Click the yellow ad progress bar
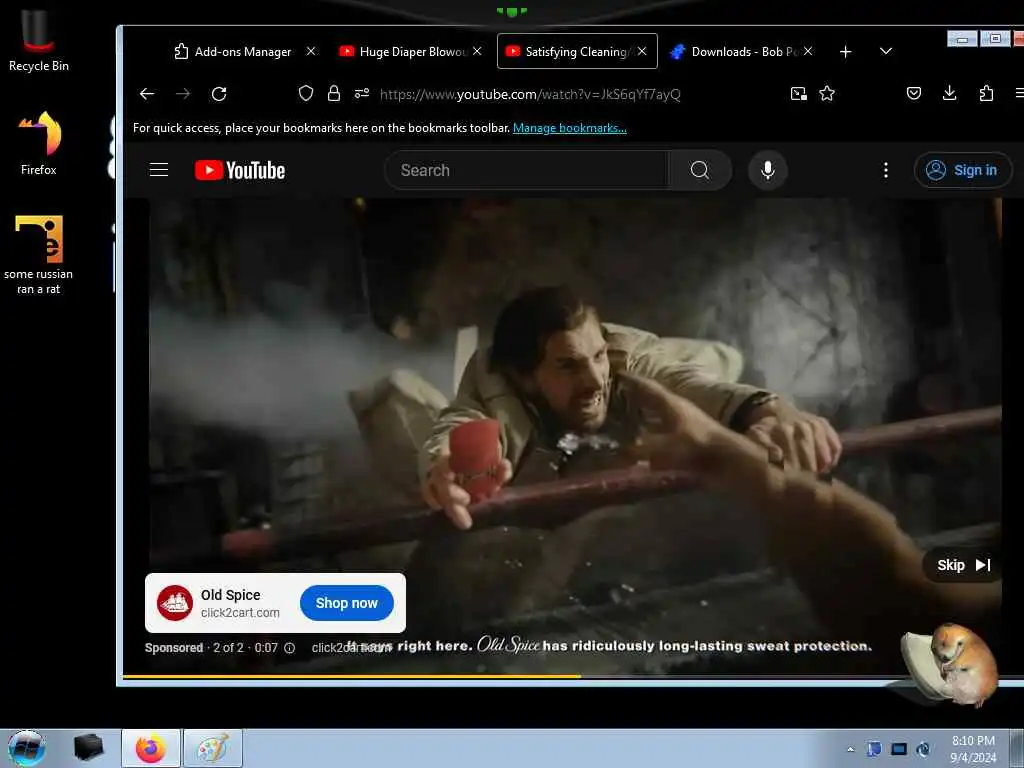 (351, 677)
